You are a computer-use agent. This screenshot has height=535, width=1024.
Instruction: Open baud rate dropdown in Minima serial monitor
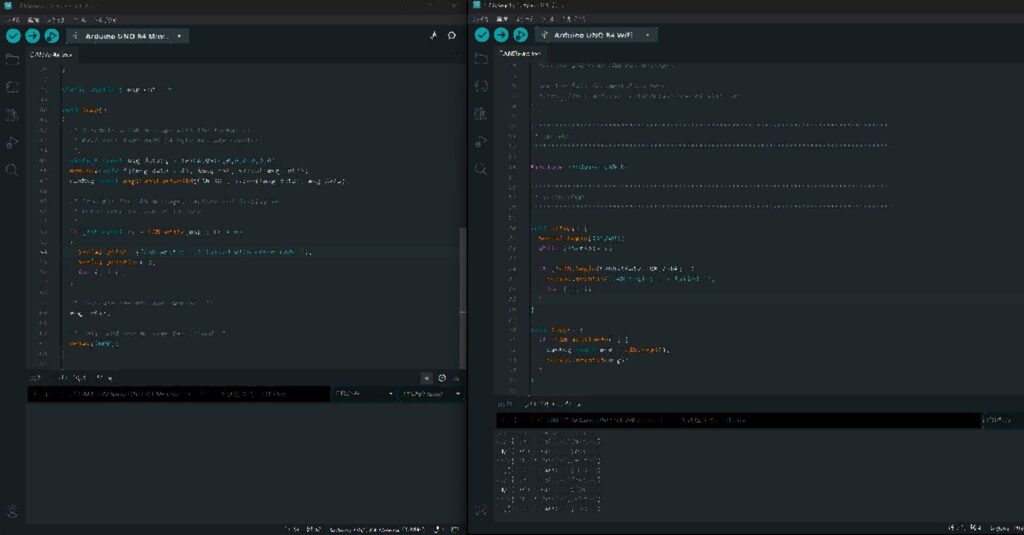tap(430, 394)
